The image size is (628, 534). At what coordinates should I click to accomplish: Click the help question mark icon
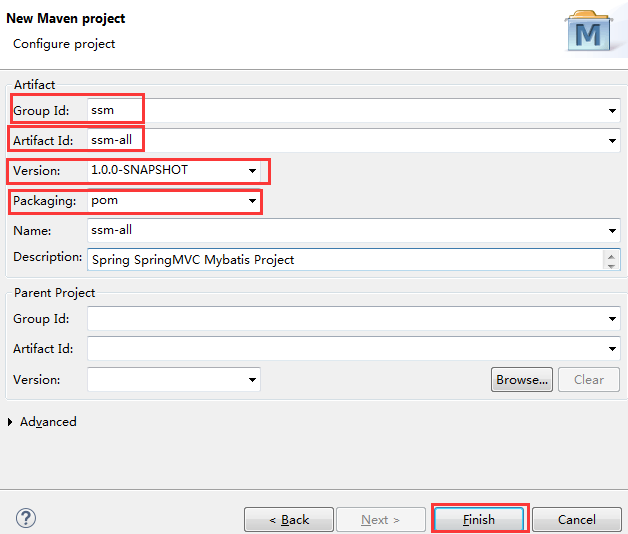26,518
